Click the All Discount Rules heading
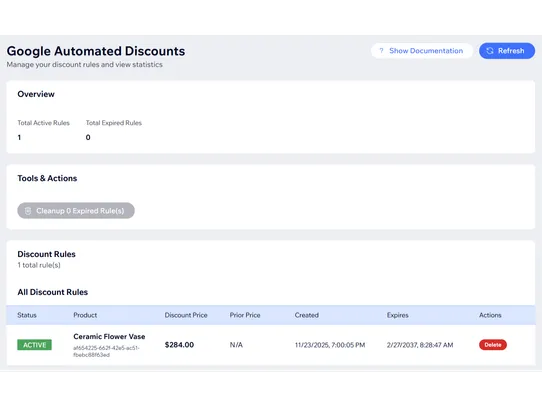The width and height of the screenshot is (542, 407). coord(53,292)
